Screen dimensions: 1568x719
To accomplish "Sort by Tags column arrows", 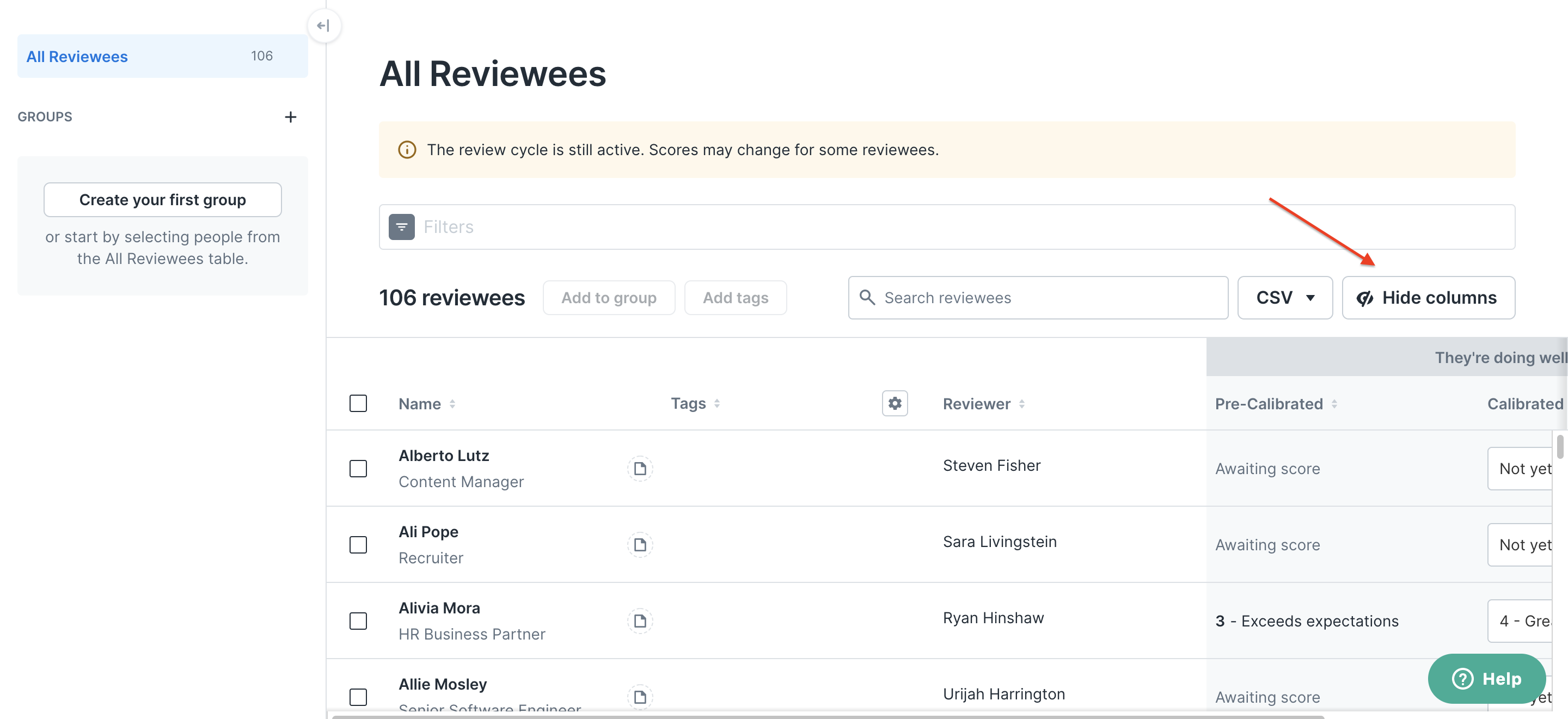I will tap(717, 404).
